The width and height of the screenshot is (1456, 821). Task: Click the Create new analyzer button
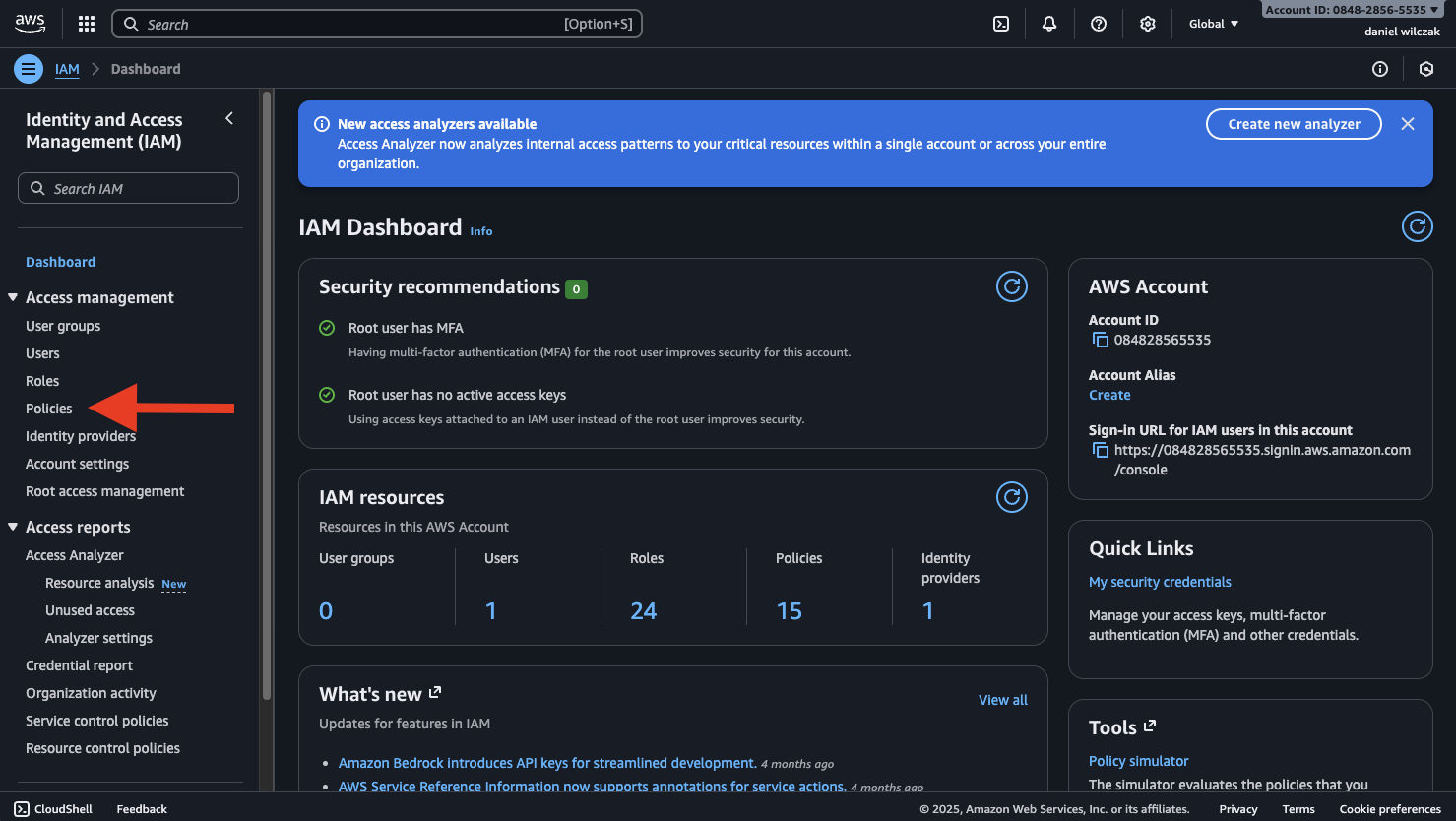[1294, 124]
